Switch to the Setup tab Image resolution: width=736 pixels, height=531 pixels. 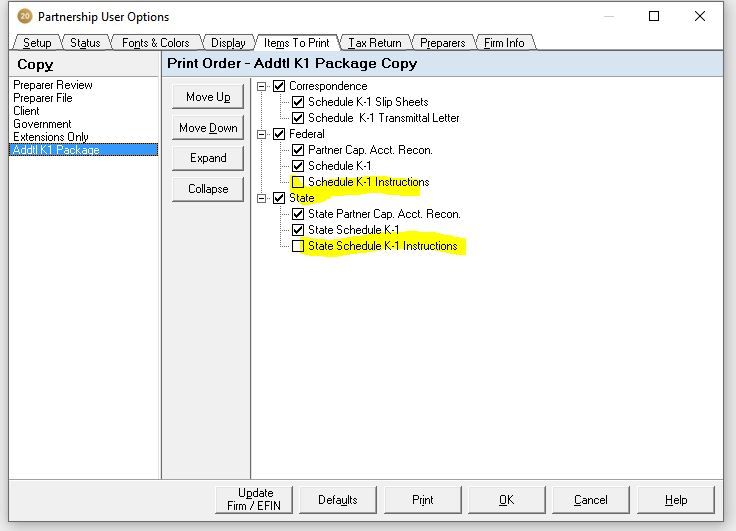[x=37, y=43]
